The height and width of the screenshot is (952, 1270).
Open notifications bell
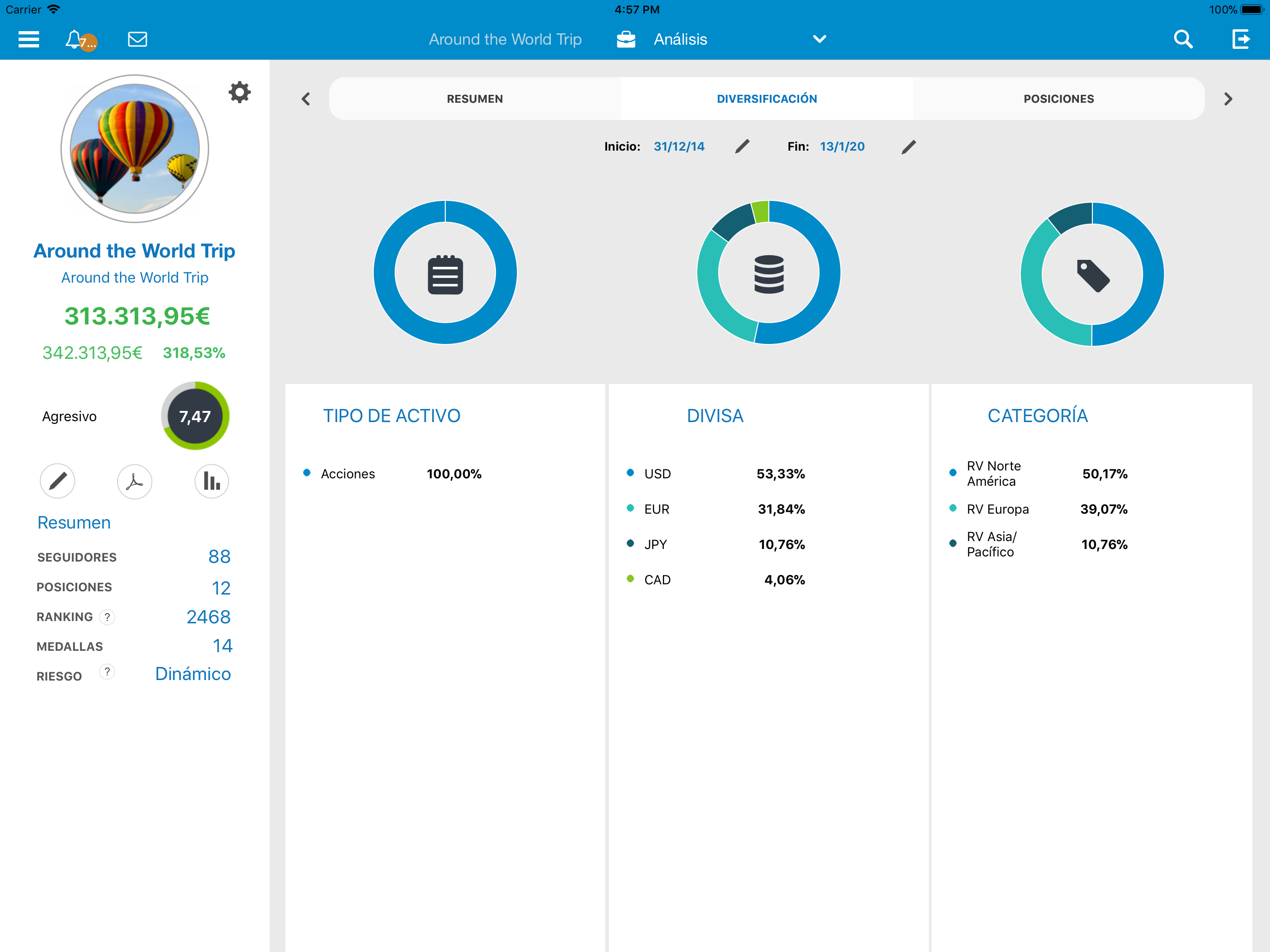[x=75, y=39]
